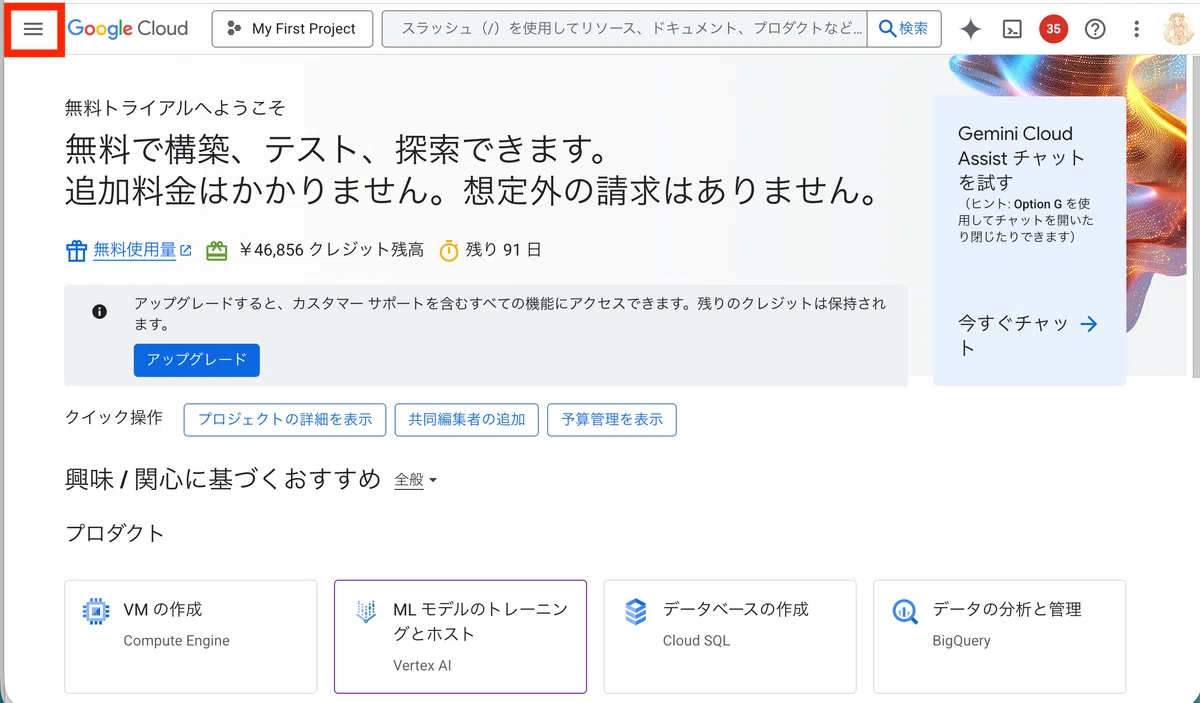Click the アップグレード button
The width and height of the screenshot is (1200, 703).
point(197,360)
